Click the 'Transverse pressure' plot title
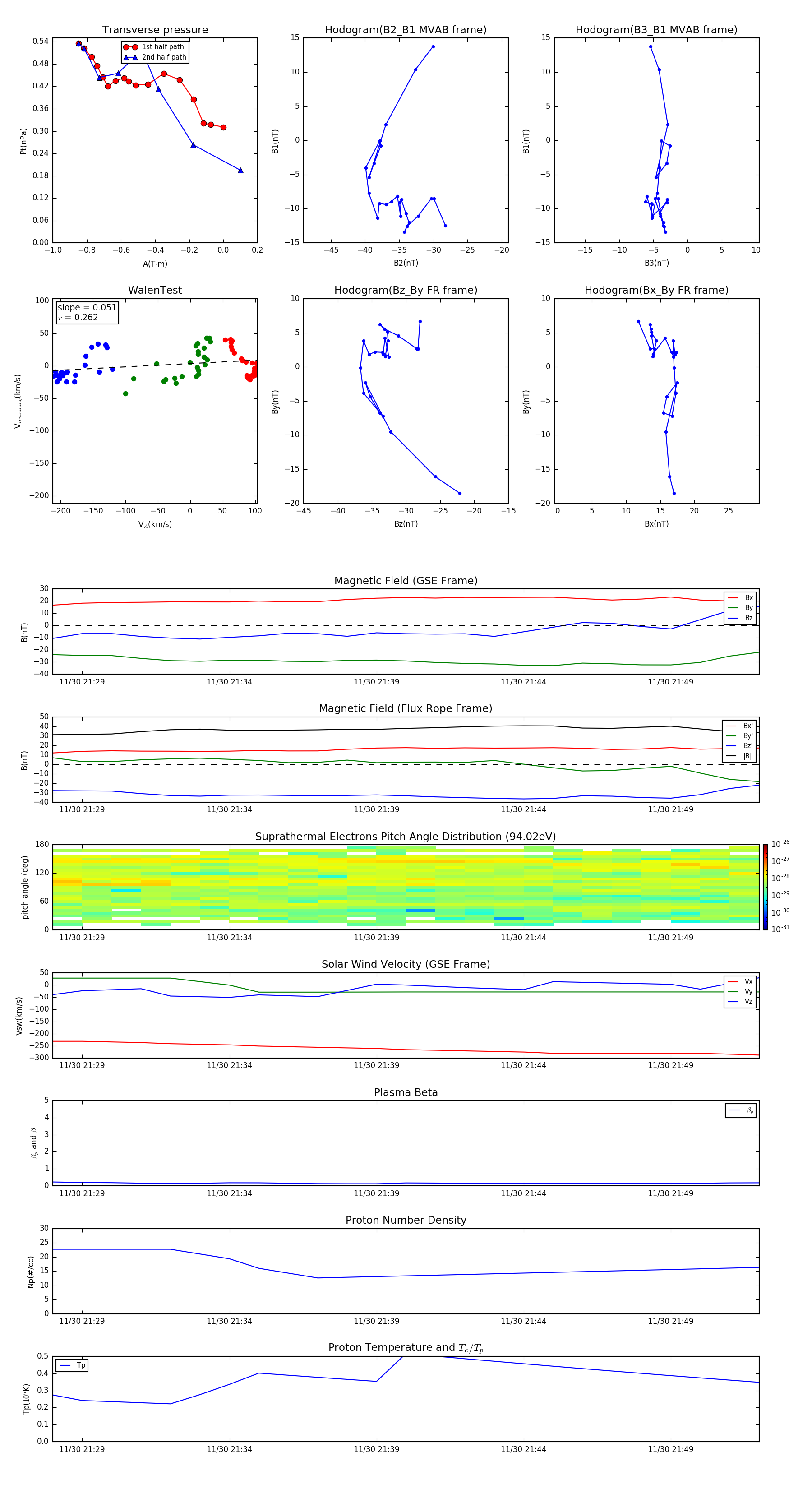Image resolution: width=812 pixels, height=1489 pixels. tap(155, 30)
